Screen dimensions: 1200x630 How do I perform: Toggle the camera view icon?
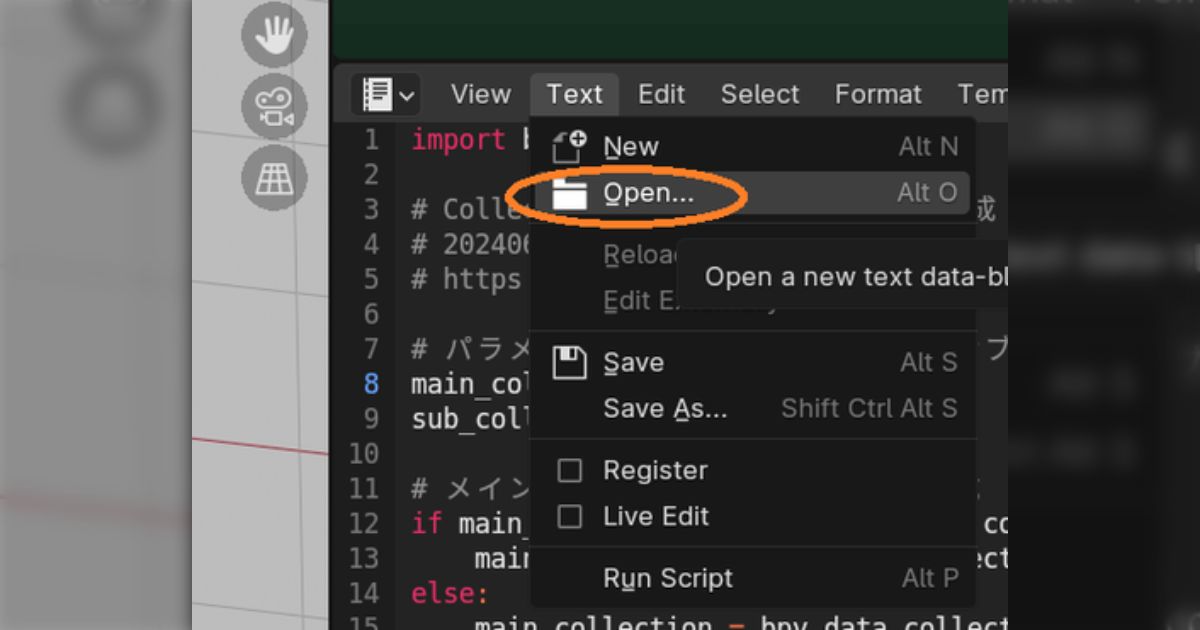pyautogui.click(x=274, y=107)
